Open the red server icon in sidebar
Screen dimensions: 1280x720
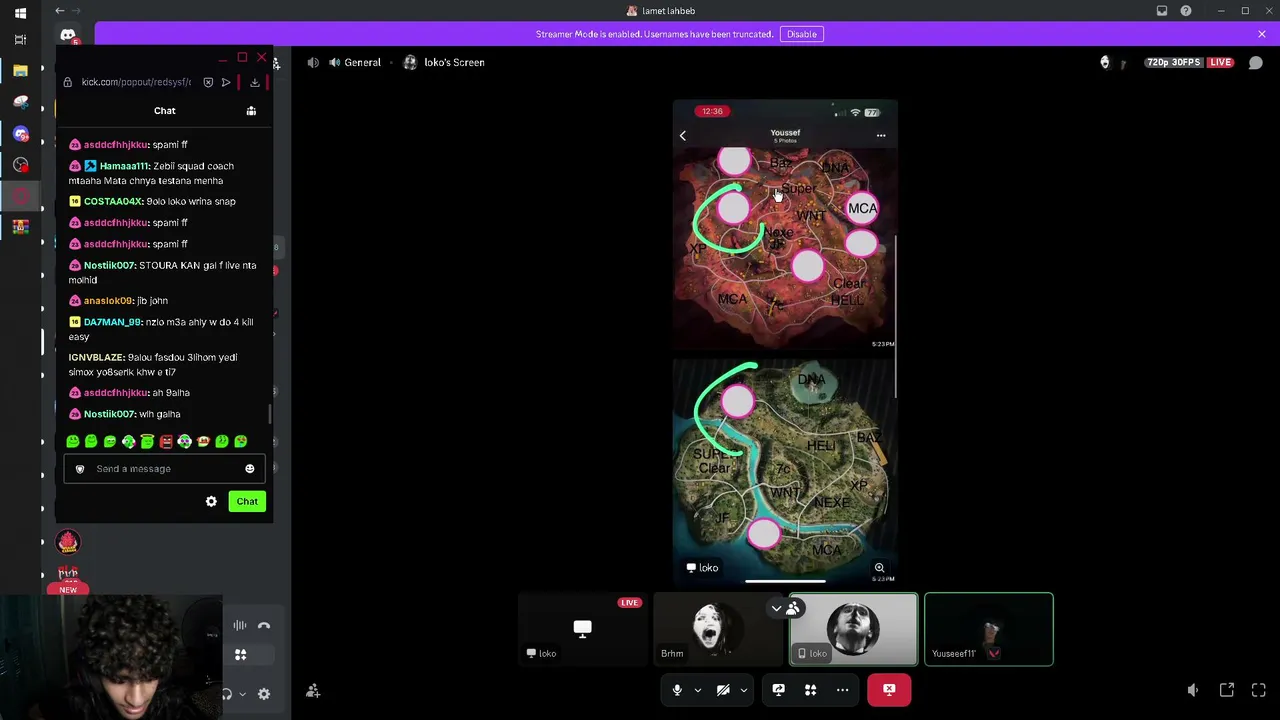(68, 543)
